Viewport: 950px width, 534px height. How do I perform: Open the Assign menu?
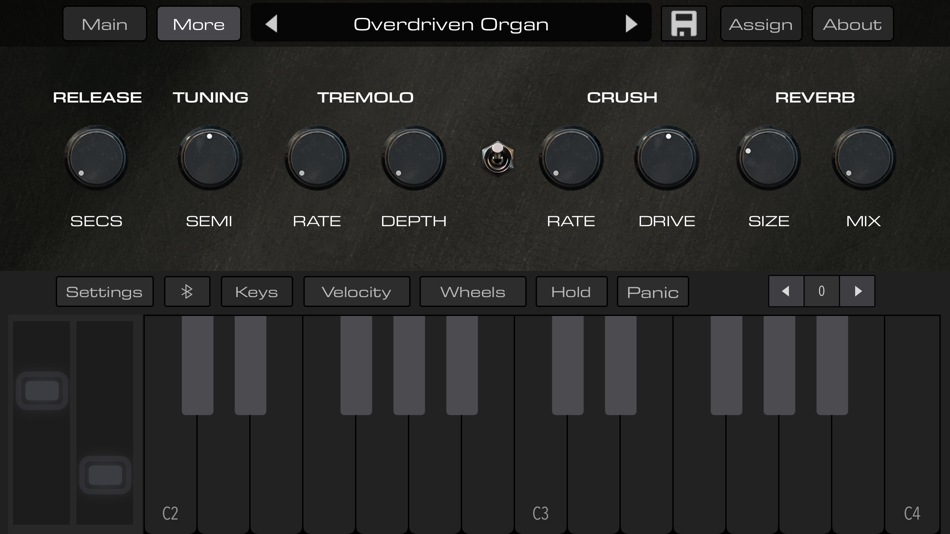(761, 24)
